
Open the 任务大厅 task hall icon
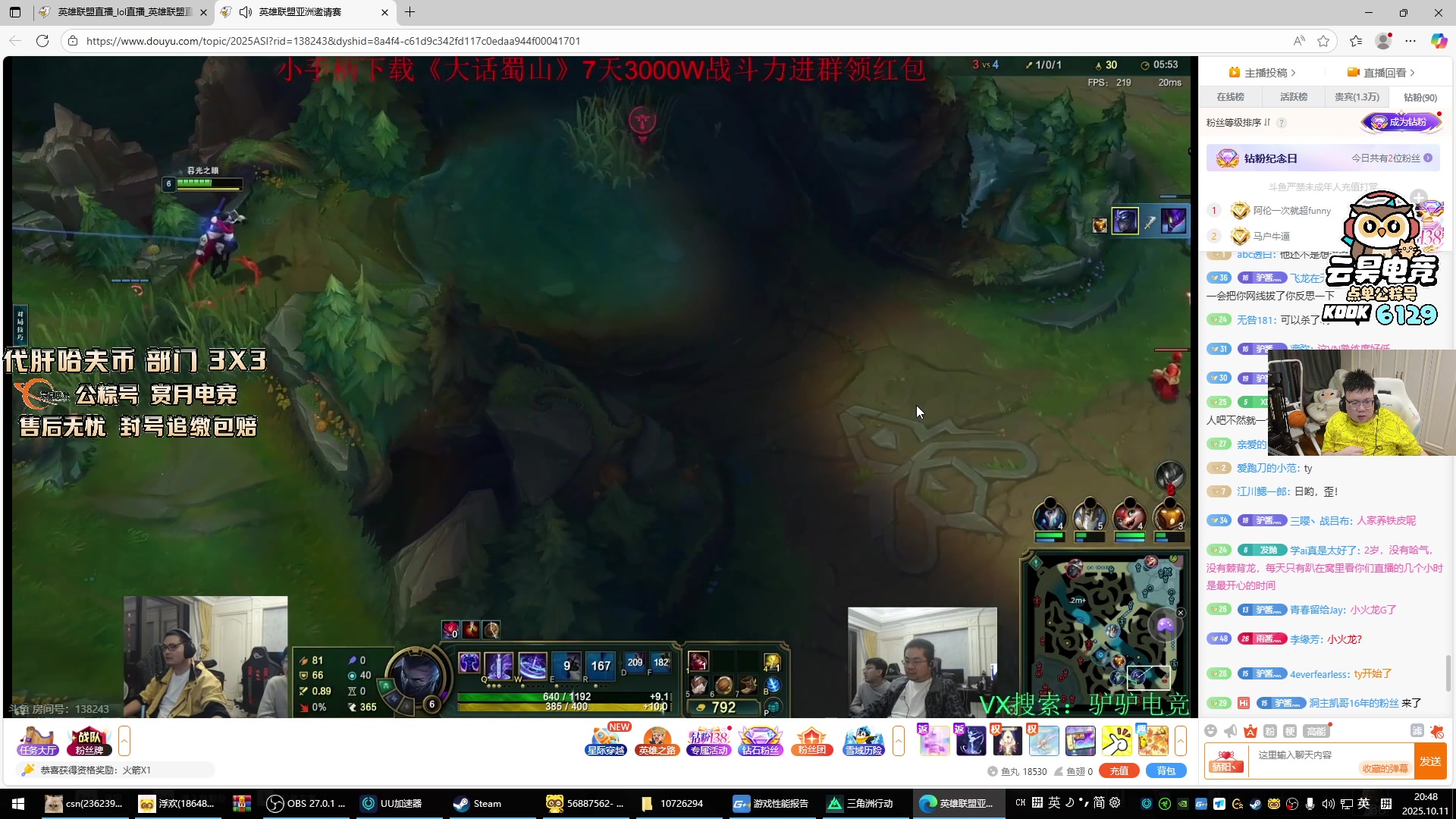[37, 741]
